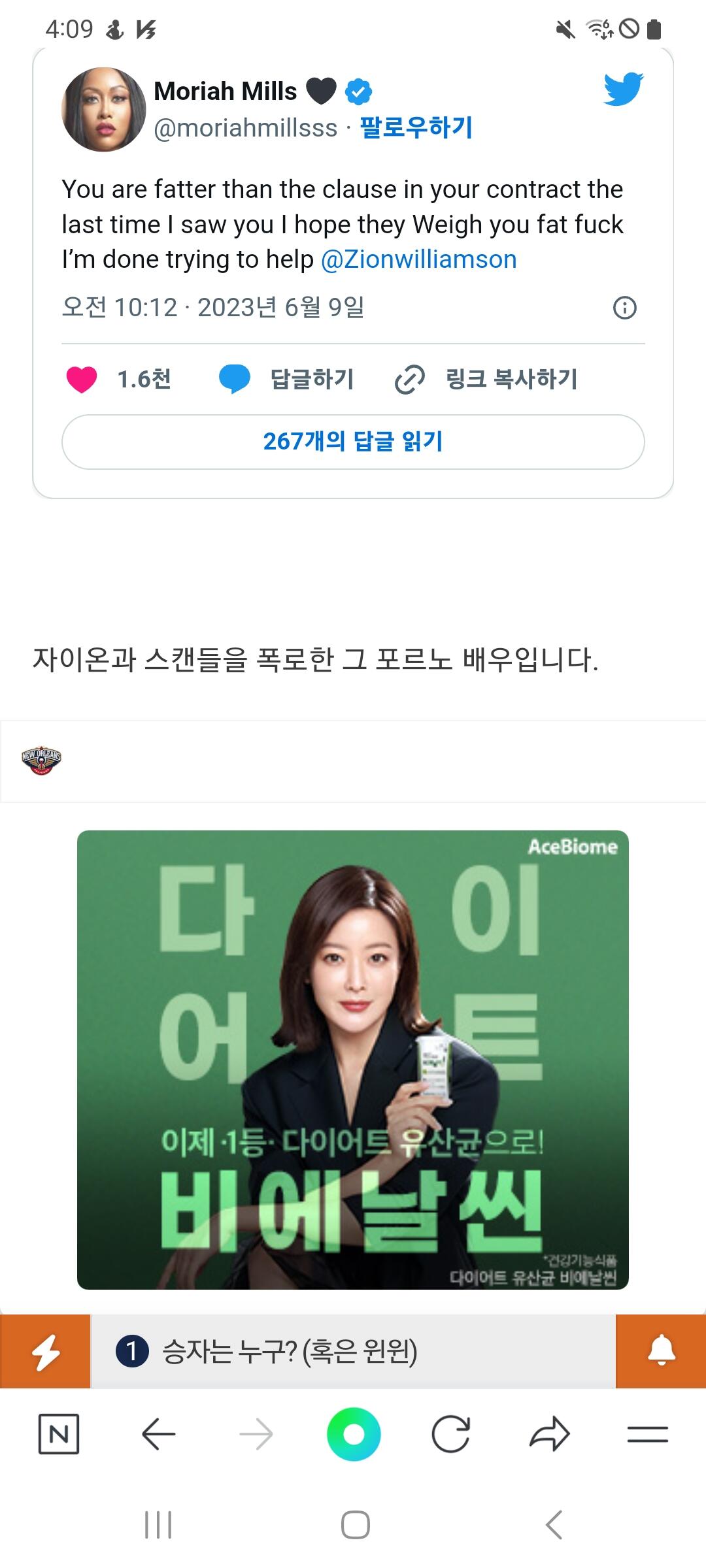
Task: Go to Naver home N icon
Action: (x=59, y=1434)
